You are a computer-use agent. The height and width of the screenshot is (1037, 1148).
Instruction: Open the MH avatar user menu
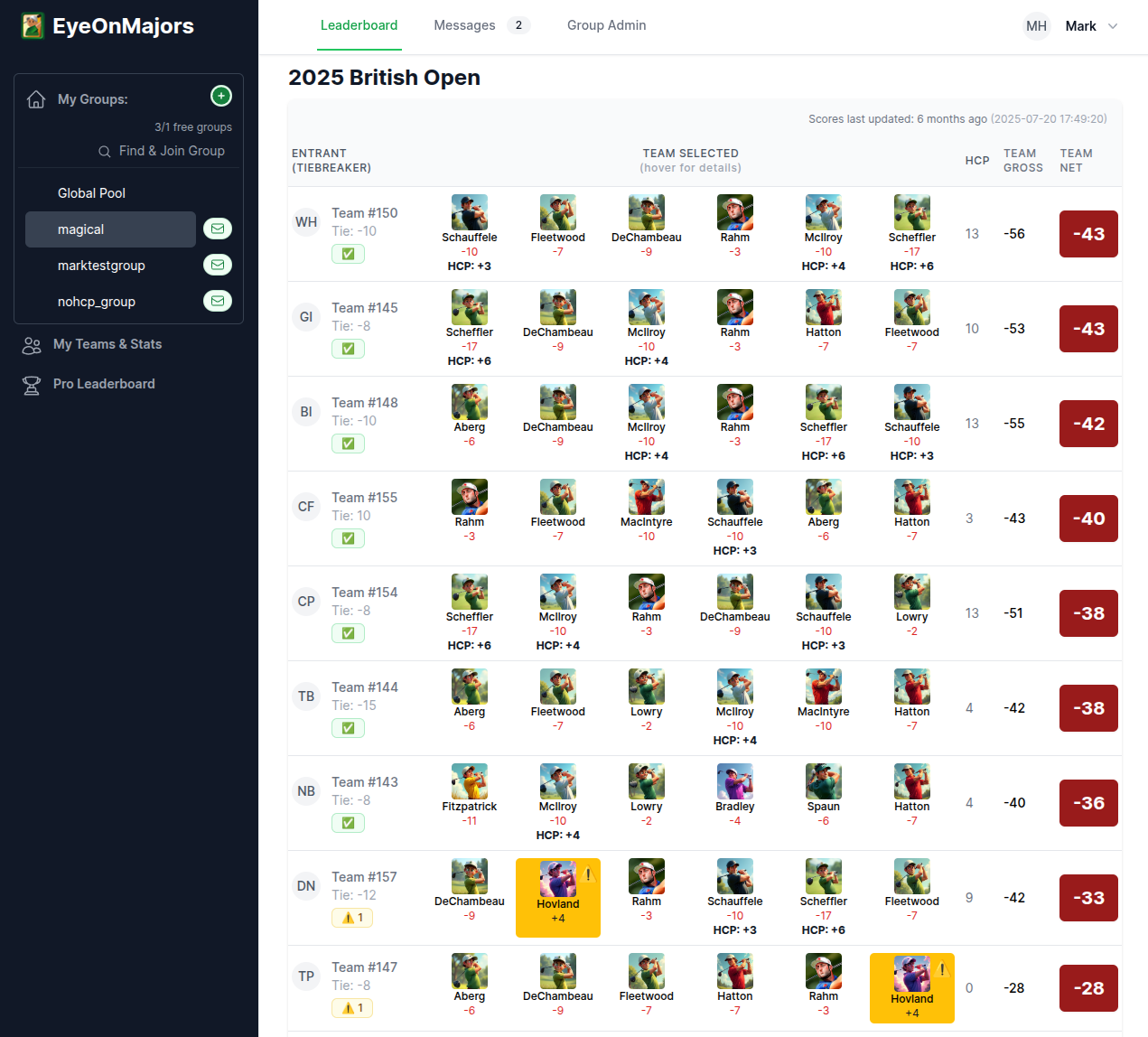point(1036,26)
